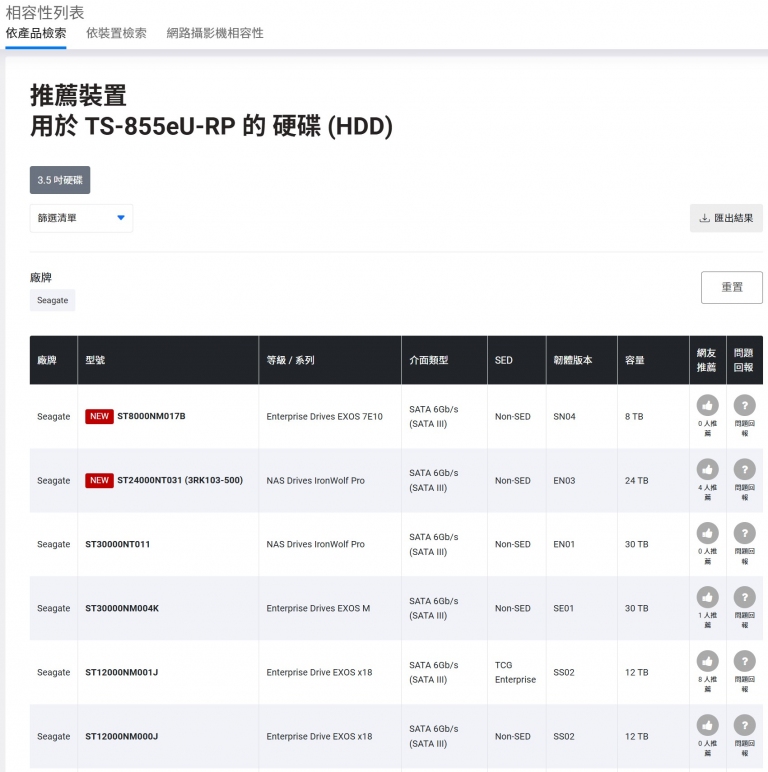Image resolution: width=768 pixels, height=772 pixels.
Task: Click NEW badge beside ST24000NT031
Action: tap(99, 481)
